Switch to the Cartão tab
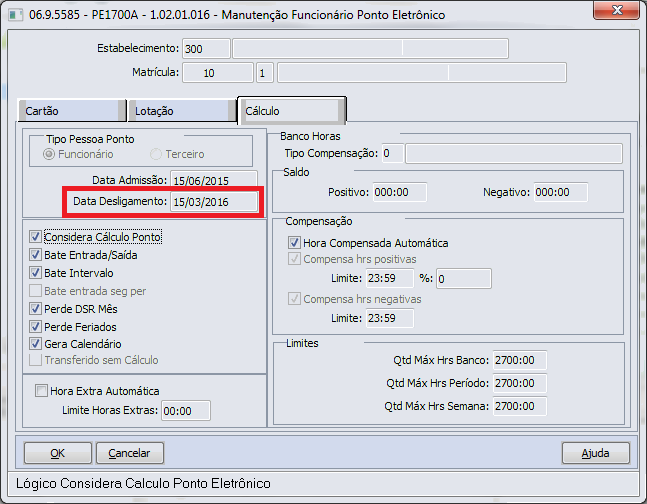The height and width of the screenshot is (504, 647). [72, 111]
